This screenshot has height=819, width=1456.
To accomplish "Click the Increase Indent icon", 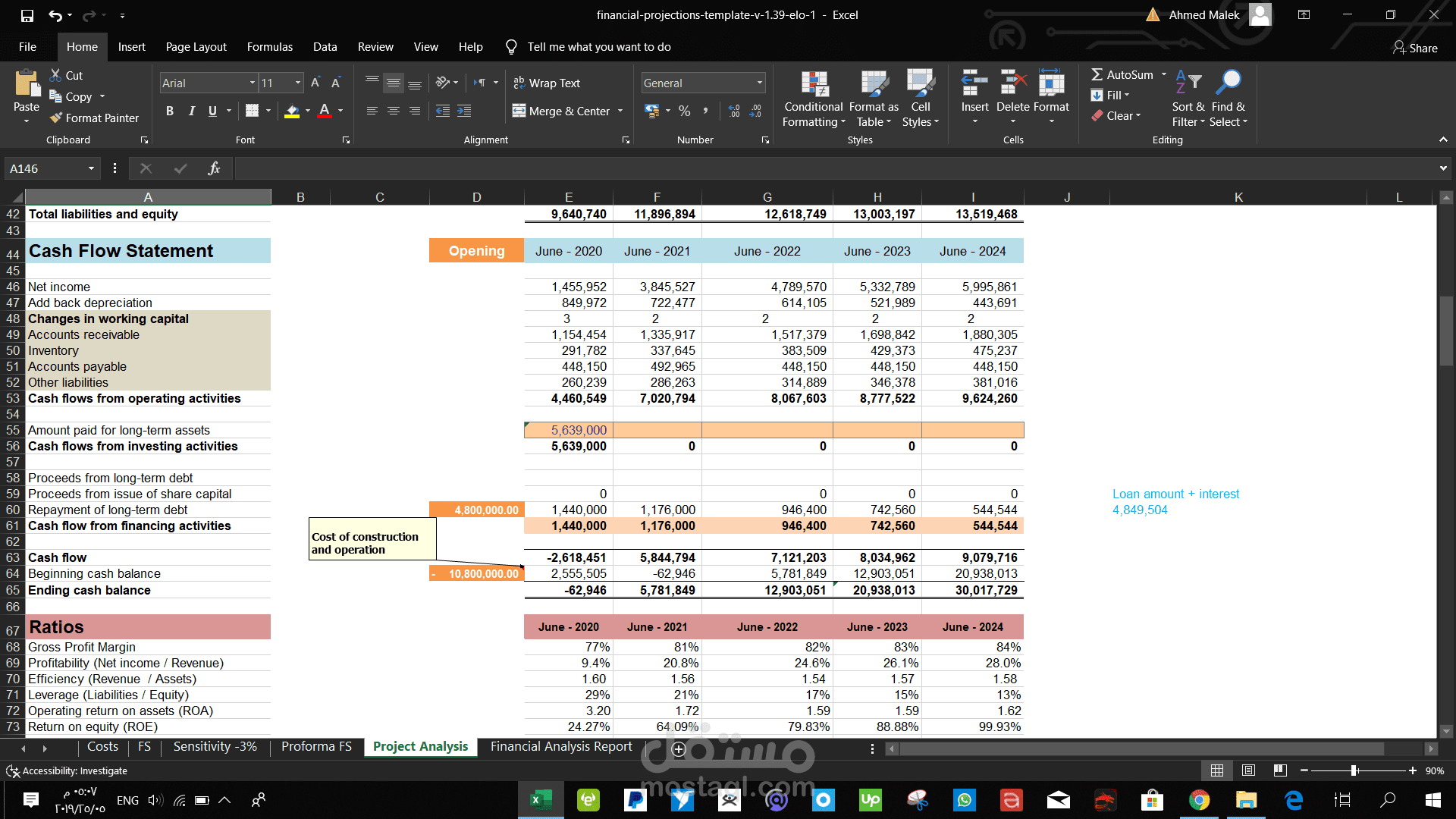I will pyautogui.click(x=464, y=111).
